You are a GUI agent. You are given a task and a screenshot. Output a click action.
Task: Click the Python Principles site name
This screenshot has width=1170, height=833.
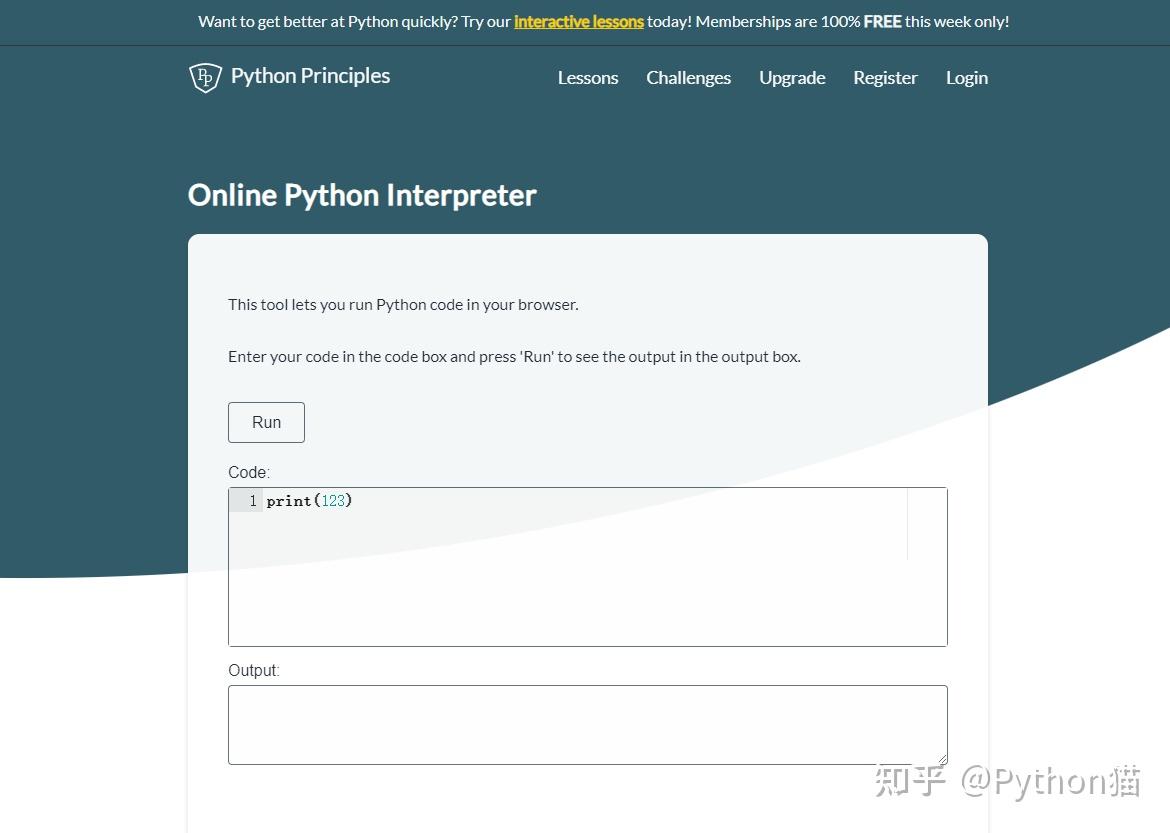pos(310,75)
